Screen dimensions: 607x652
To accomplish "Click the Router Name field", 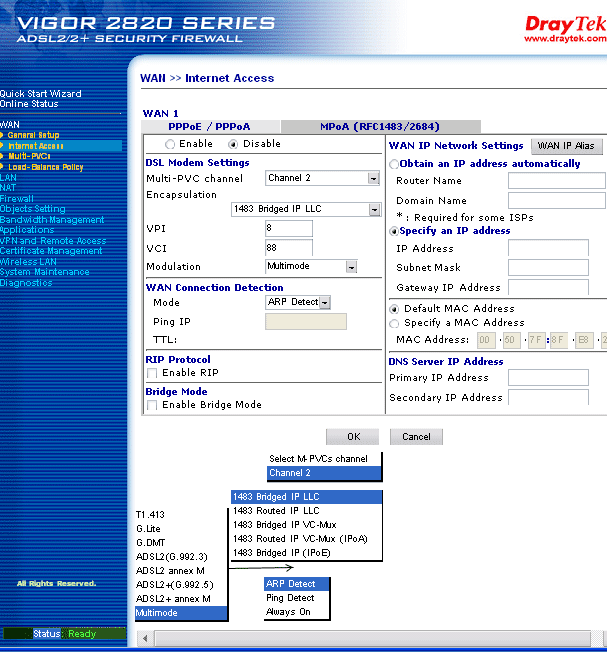I will pyautogui.click(x=557, y=181).
